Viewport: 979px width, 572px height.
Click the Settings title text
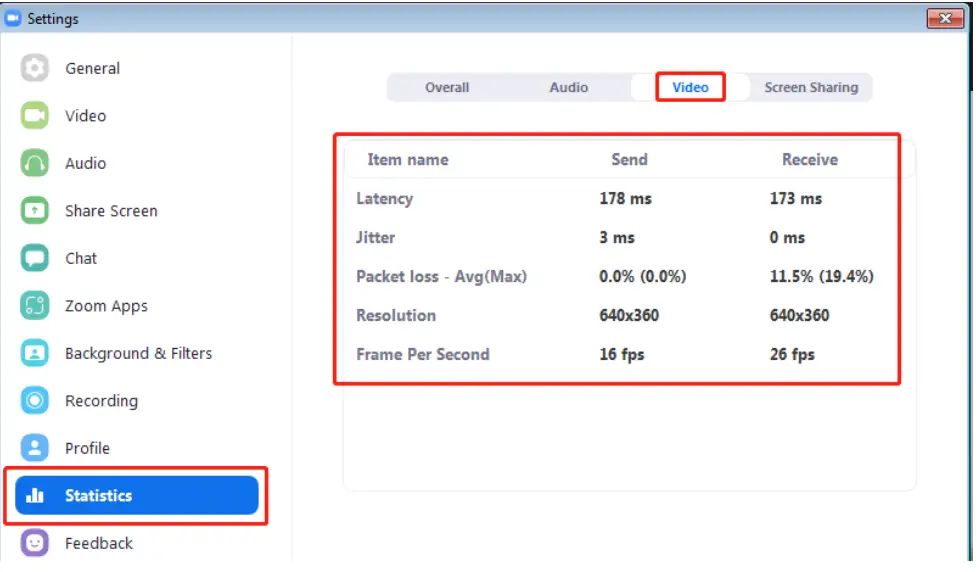[x=53, y=19]
